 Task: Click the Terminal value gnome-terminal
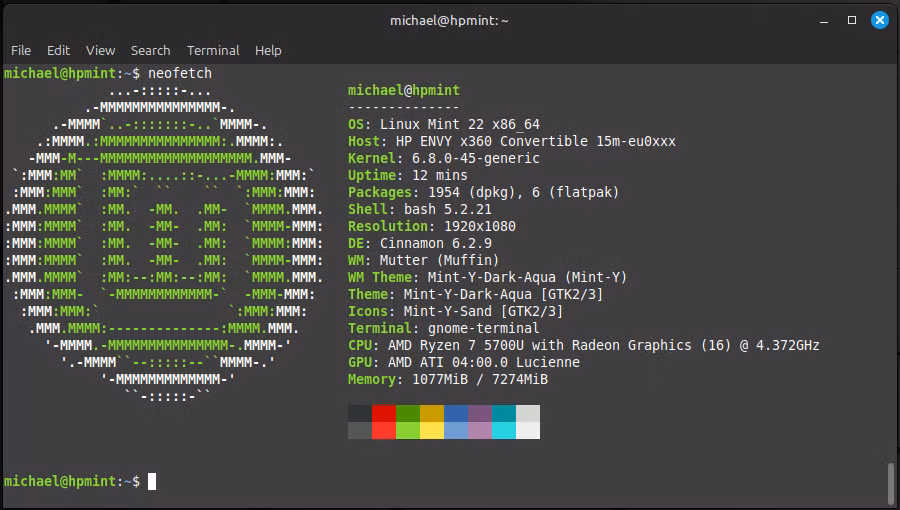[x=483, y=328]
